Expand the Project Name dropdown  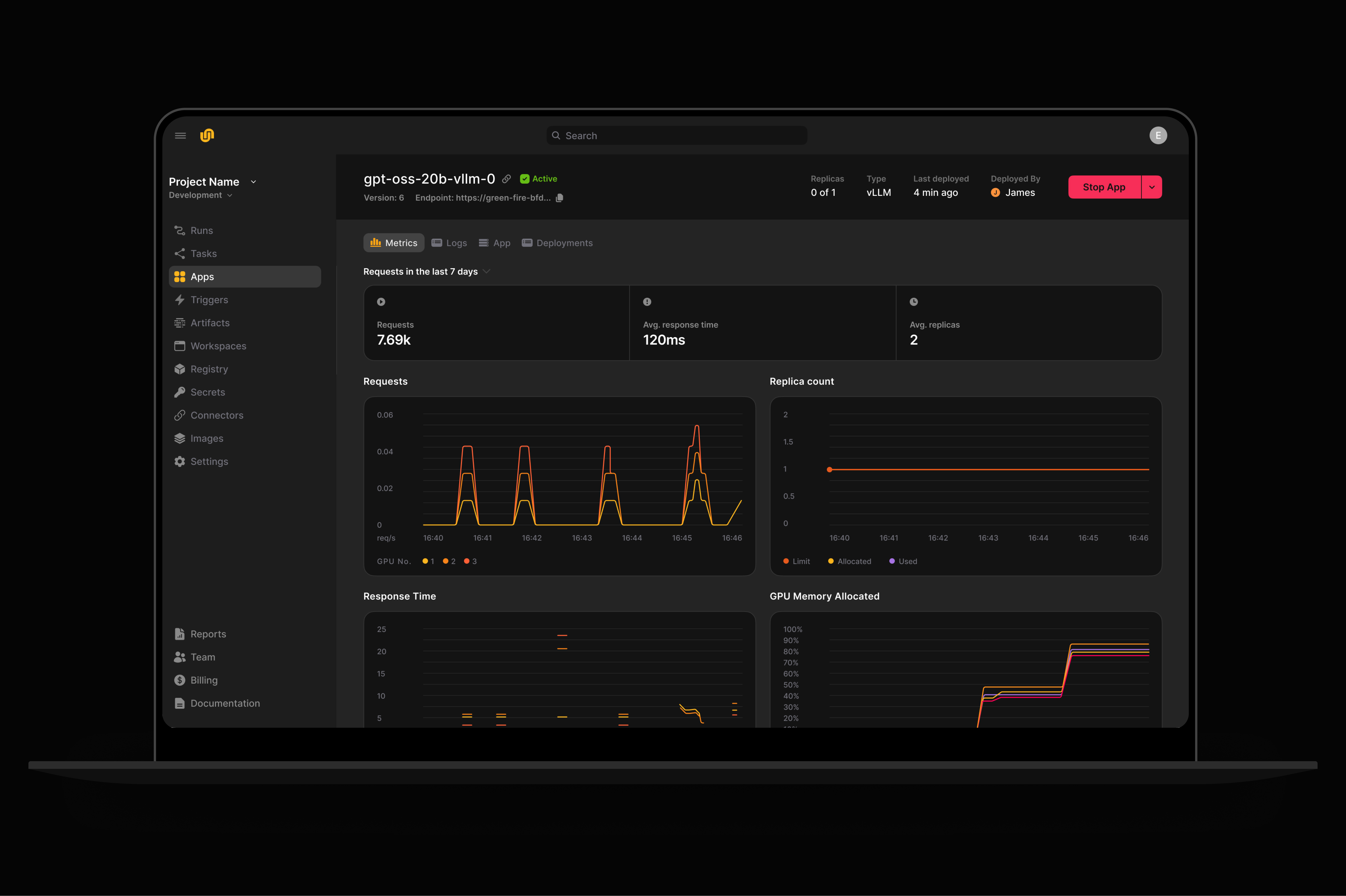(253, 182)
